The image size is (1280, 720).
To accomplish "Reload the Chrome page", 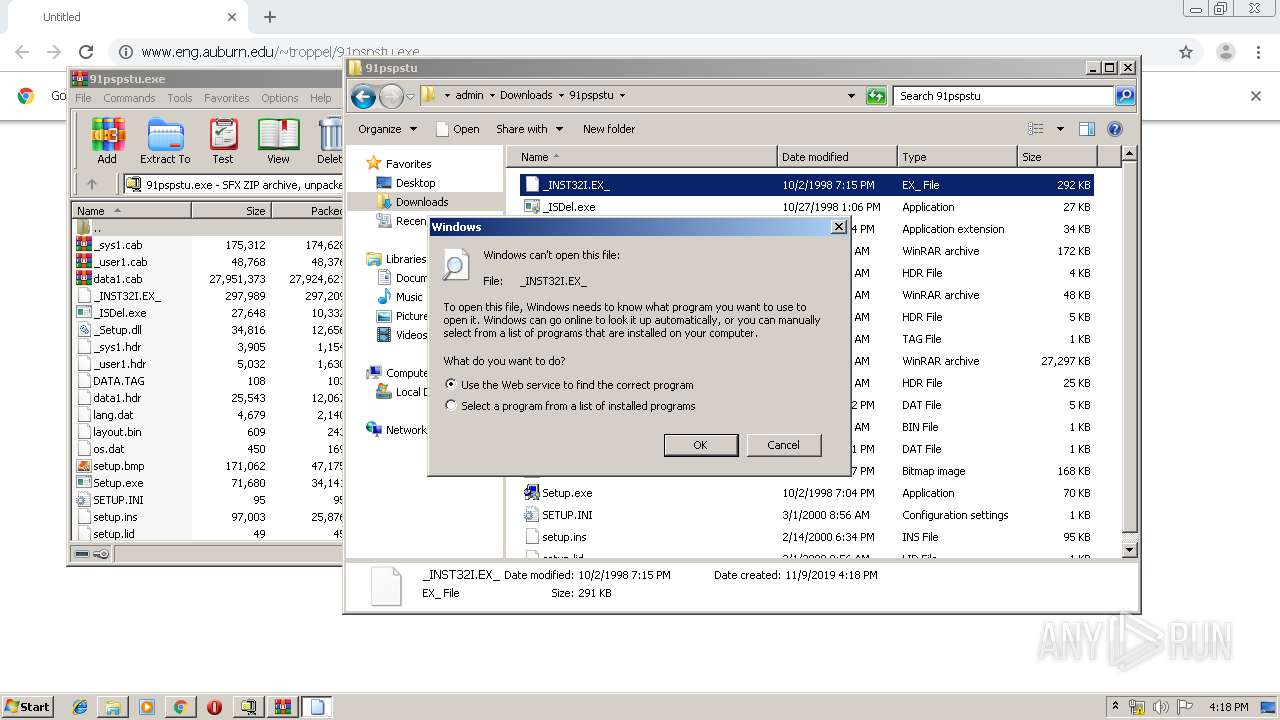I will [x=86, y=52].
